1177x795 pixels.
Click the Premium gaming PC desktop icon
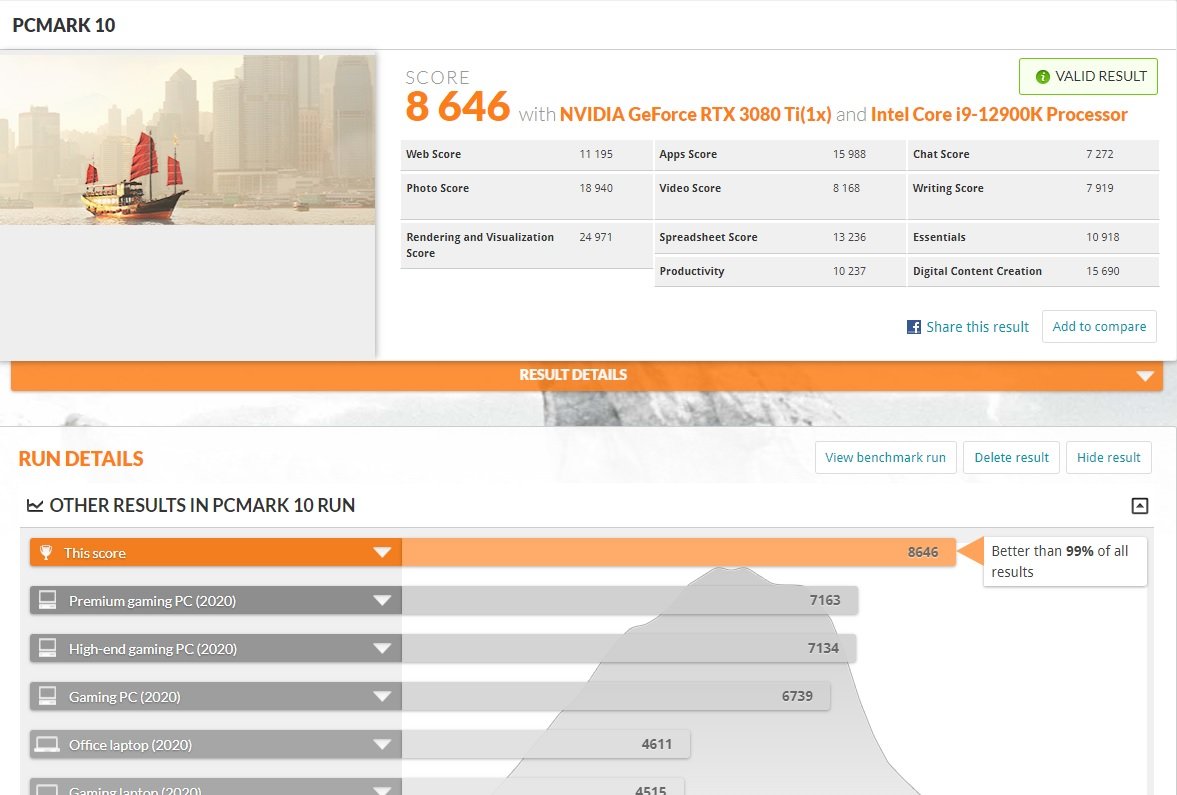(x=47, y=600)
